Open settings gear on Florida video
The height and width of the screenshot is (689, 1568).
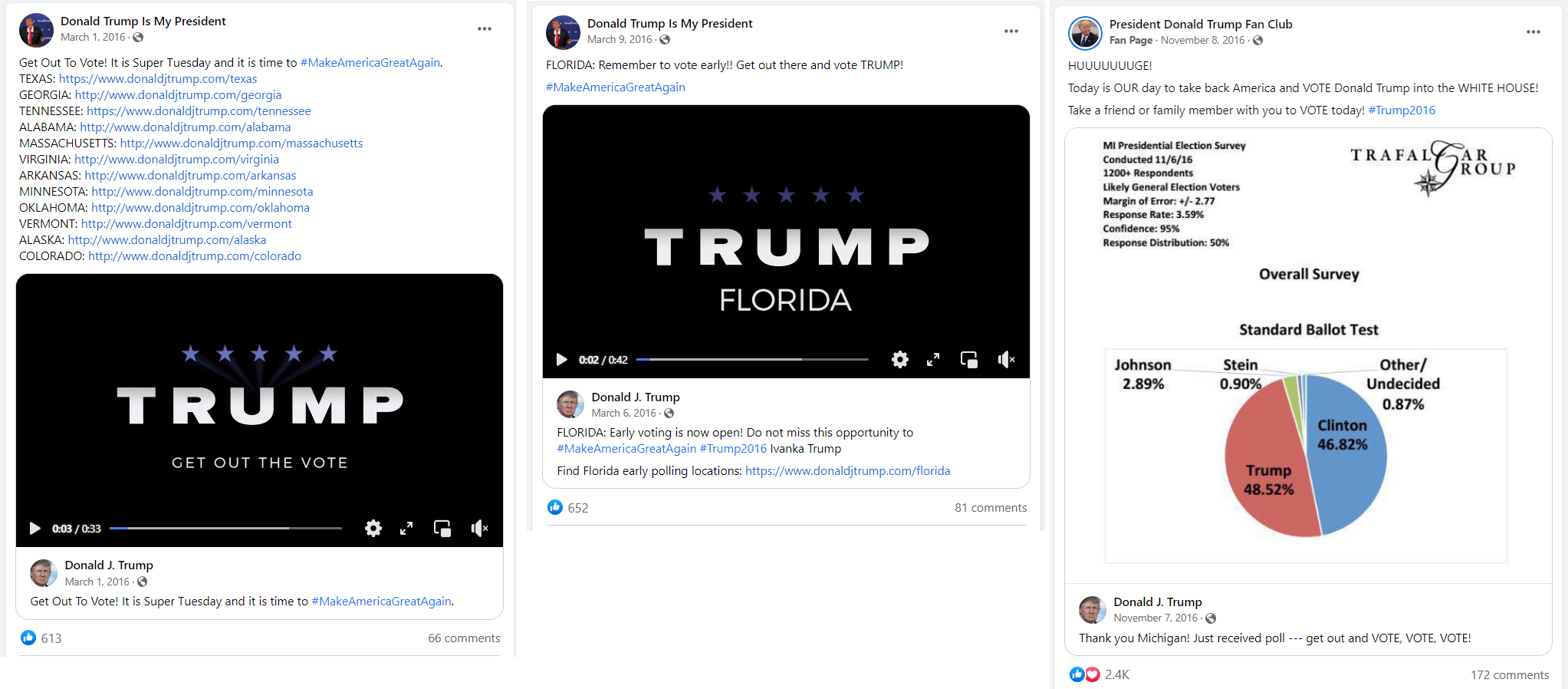(x=900, y=360)
